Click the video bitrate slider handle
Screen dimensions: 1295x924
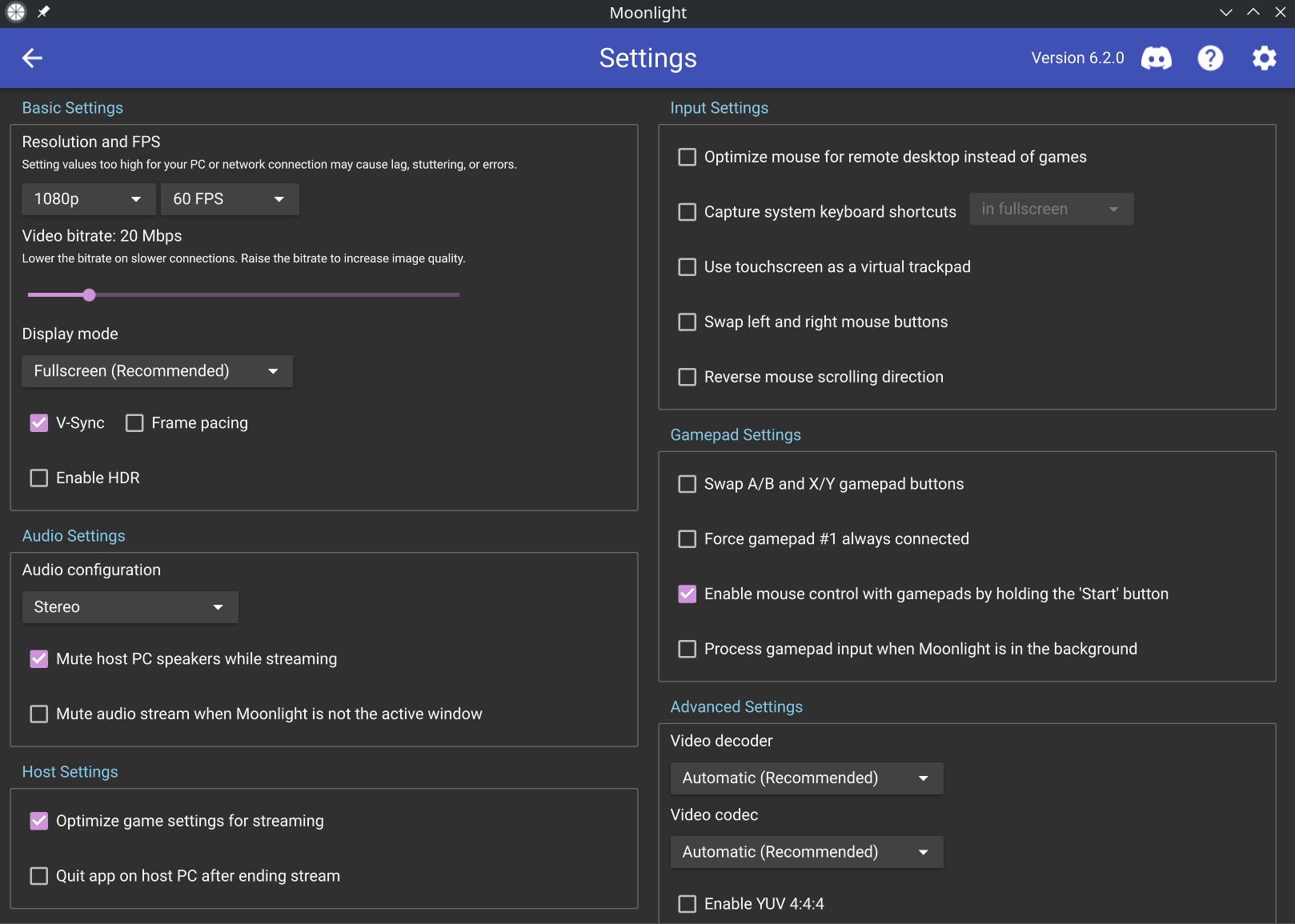coord(90,295)
